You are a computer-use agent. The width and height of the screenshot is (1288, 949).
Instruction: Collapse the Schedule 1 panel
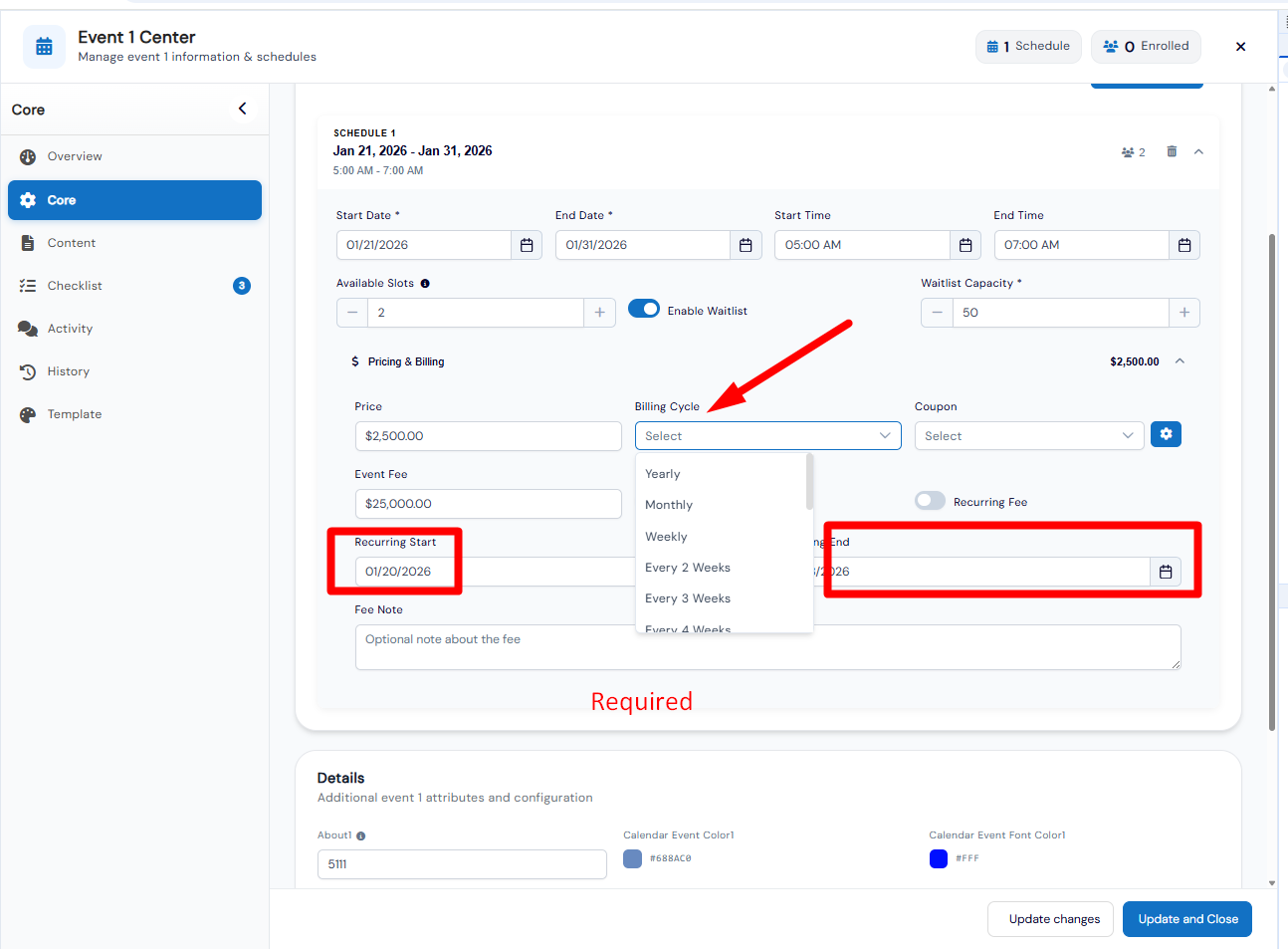pos(1198,151)
